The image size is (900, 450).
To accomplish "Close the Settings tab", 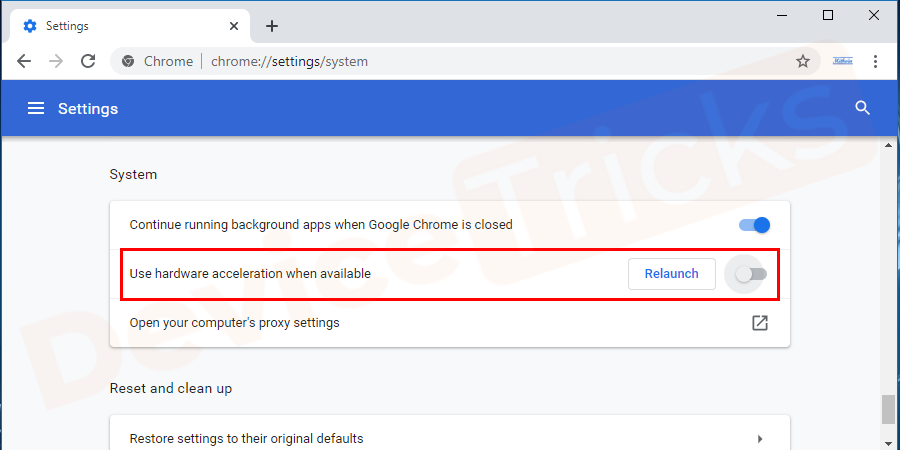I will (236, 26).
